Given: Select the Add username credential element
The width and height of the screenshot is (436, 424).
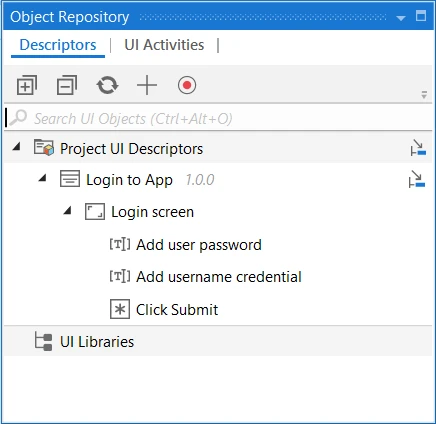Looking at the screenshot, I should coord(219,277).
